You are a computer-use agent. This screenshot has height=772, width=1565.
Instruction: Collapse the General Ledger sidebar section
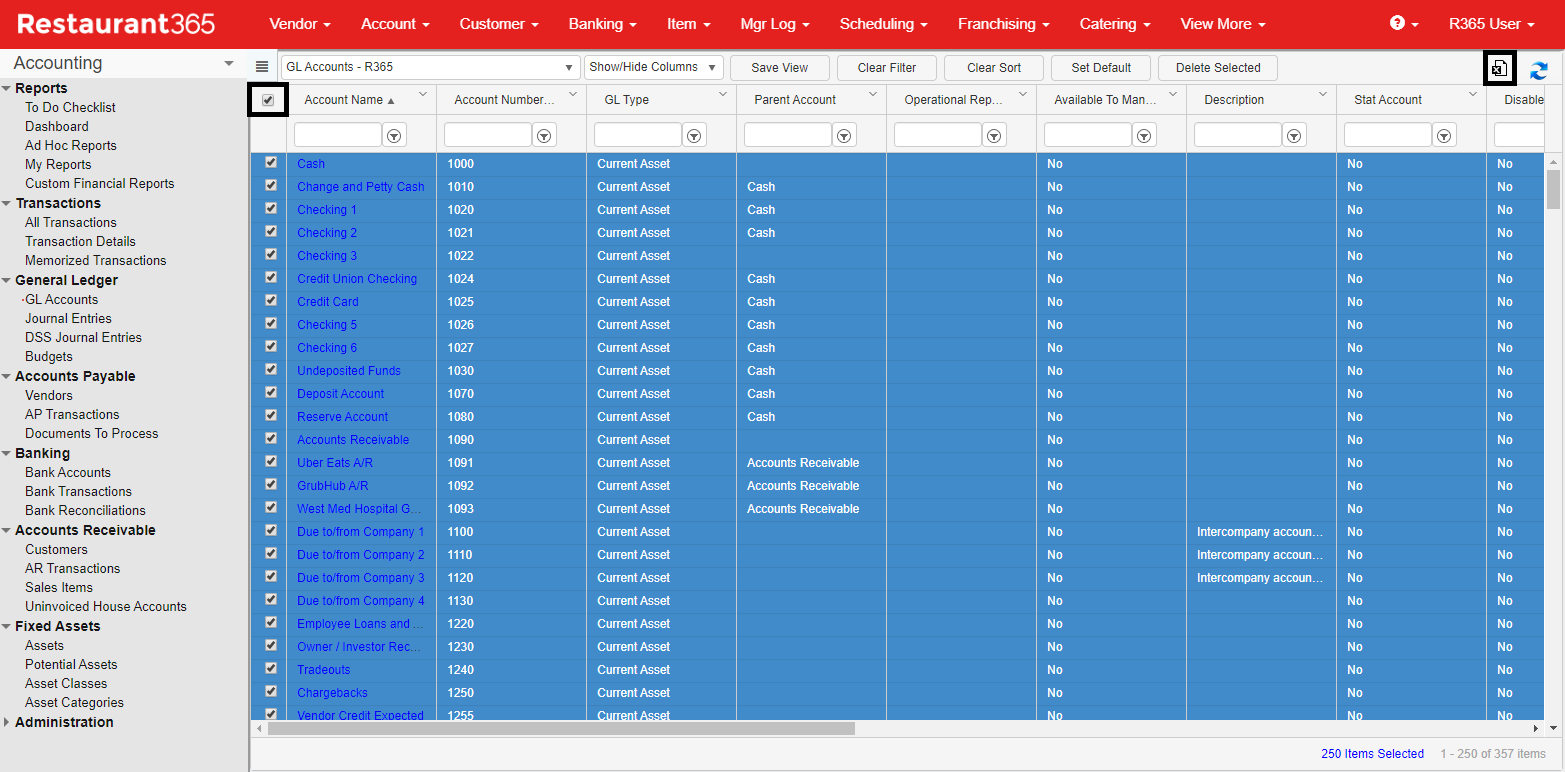coord(7,280)
